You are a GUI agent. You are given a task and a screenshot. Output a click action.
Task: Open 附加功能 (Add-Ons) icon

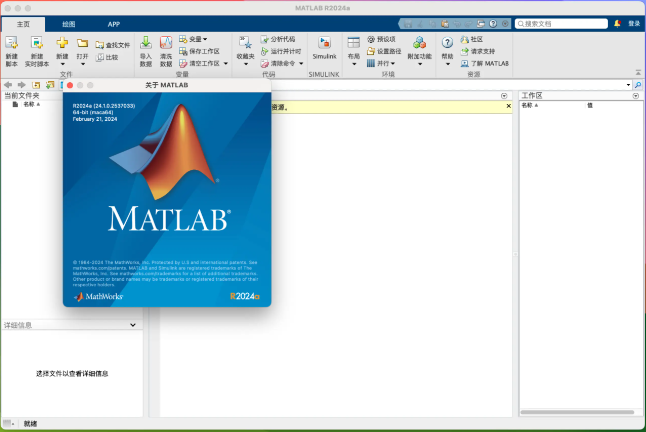click(x=420, y=43)
